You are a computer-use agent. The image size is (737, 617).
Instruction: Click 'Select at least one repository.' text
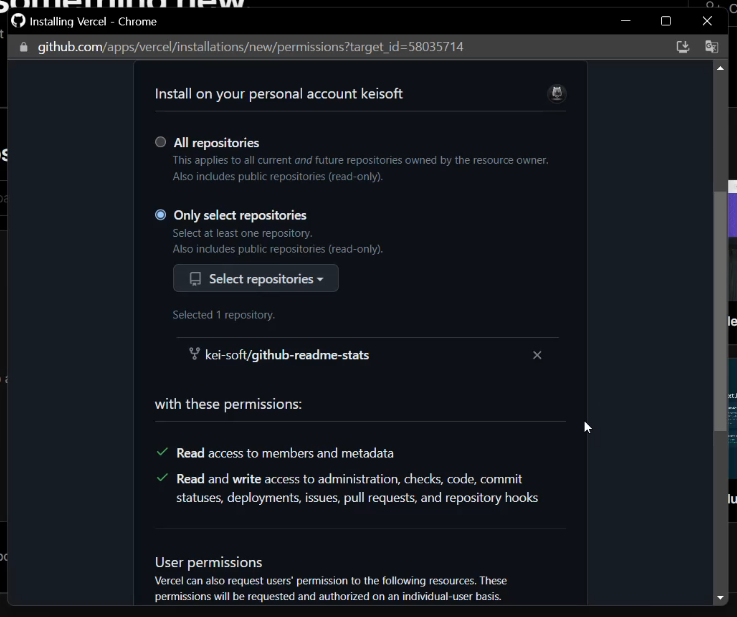point(242,233)
